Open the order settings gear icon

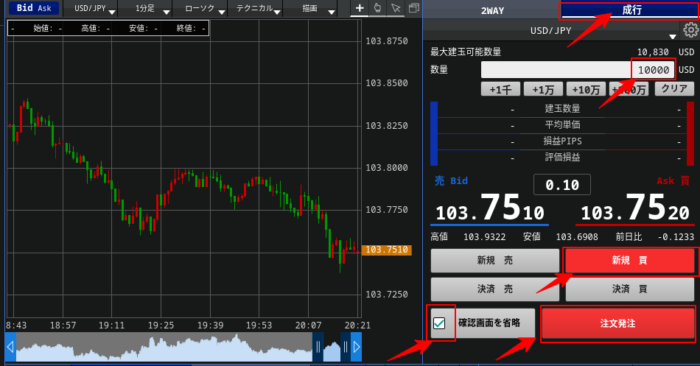[691, 30]
